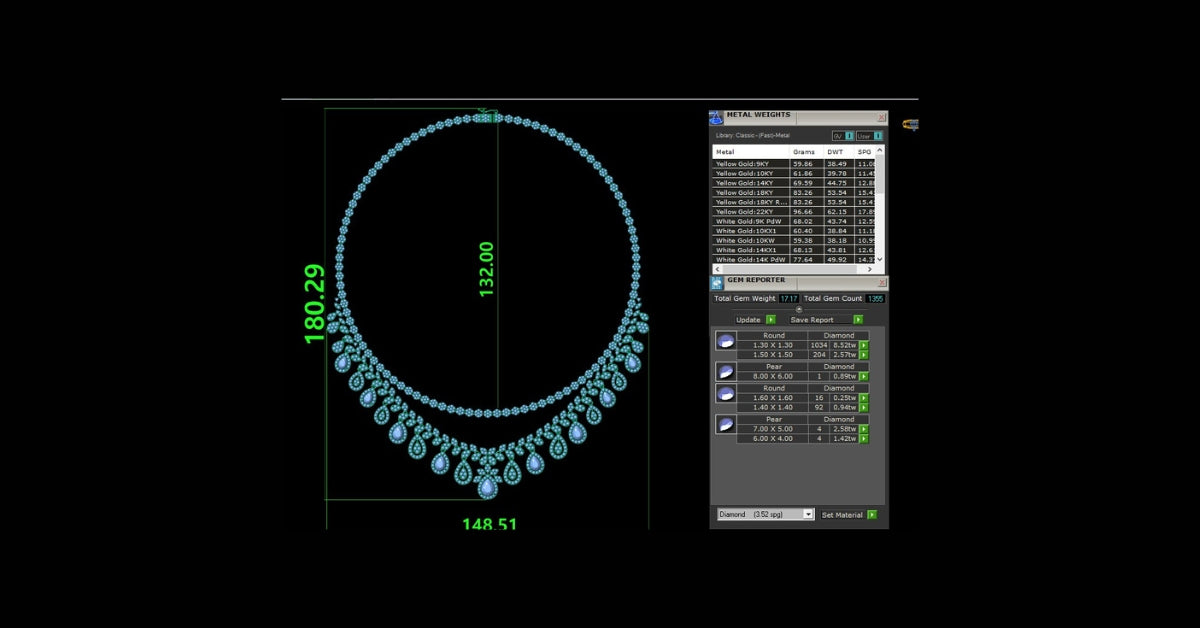Image resolution: width=1200 pixels, height=628 pixels.
Task: Select the first Round diamond gem icon
Action: 725,341
